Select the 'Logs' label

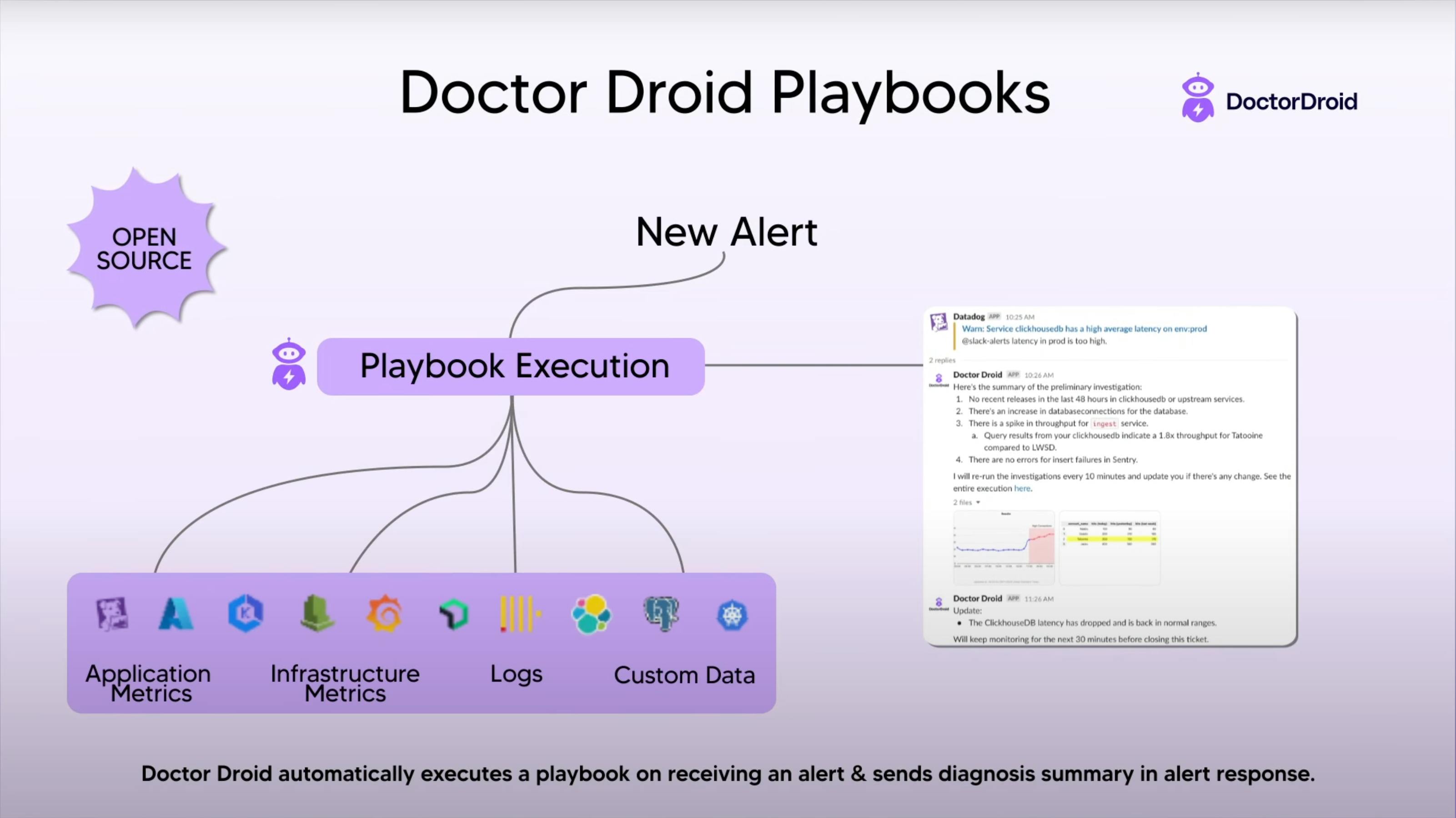pos(517,674)
